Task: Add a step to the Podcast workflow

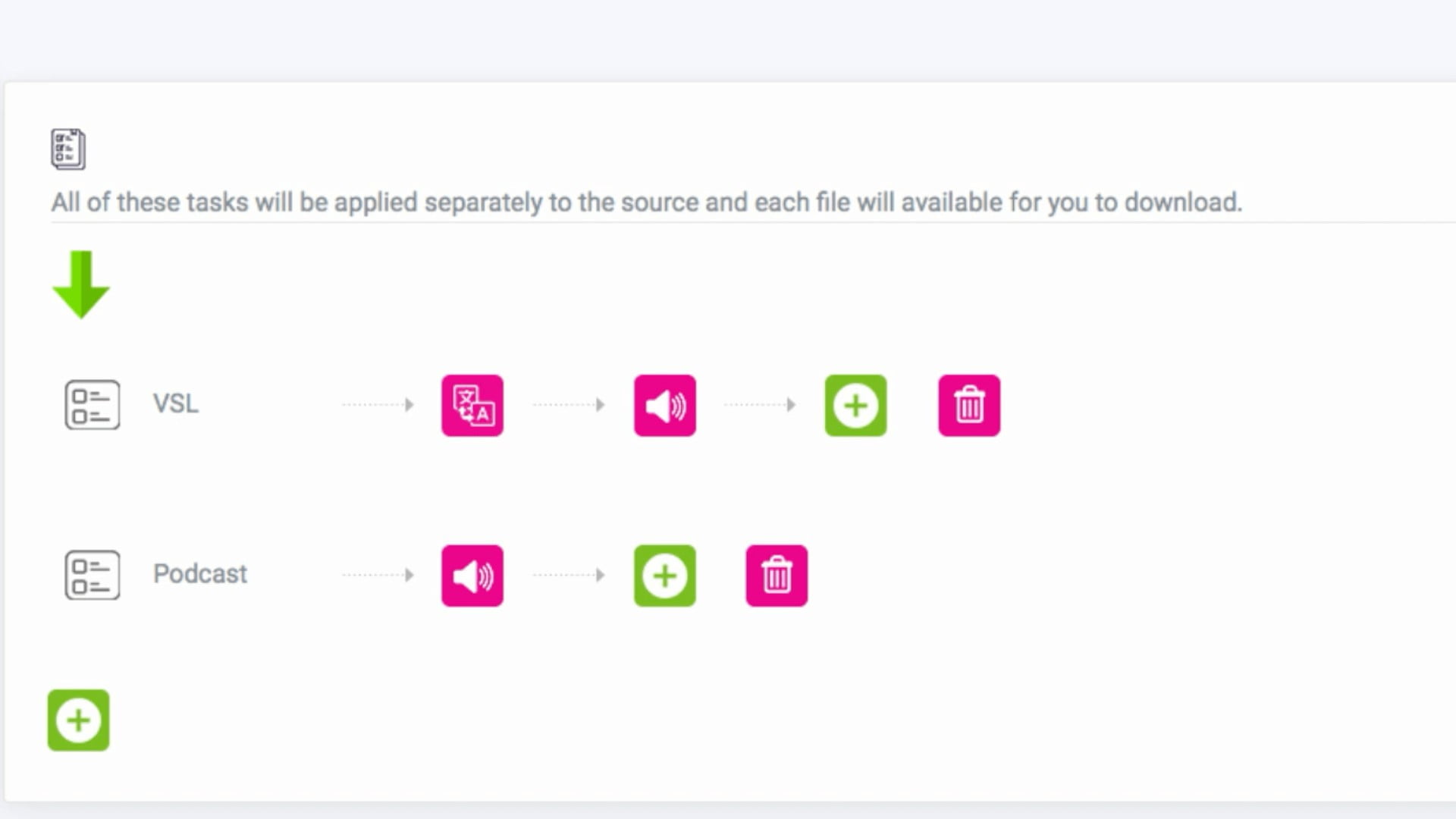Action: (x=664, y=576)
